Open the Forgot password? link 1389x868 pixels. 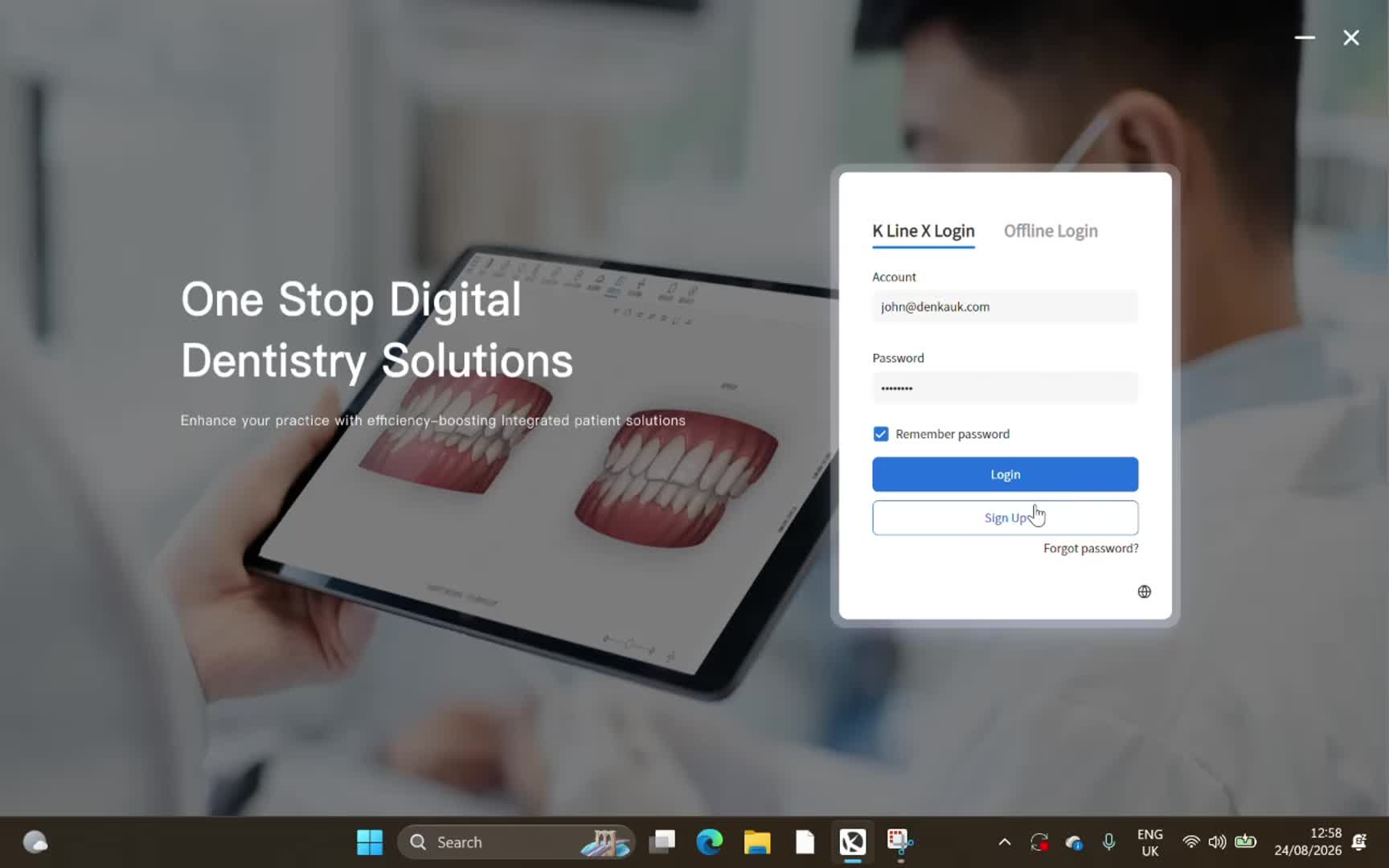(1091, 548)
